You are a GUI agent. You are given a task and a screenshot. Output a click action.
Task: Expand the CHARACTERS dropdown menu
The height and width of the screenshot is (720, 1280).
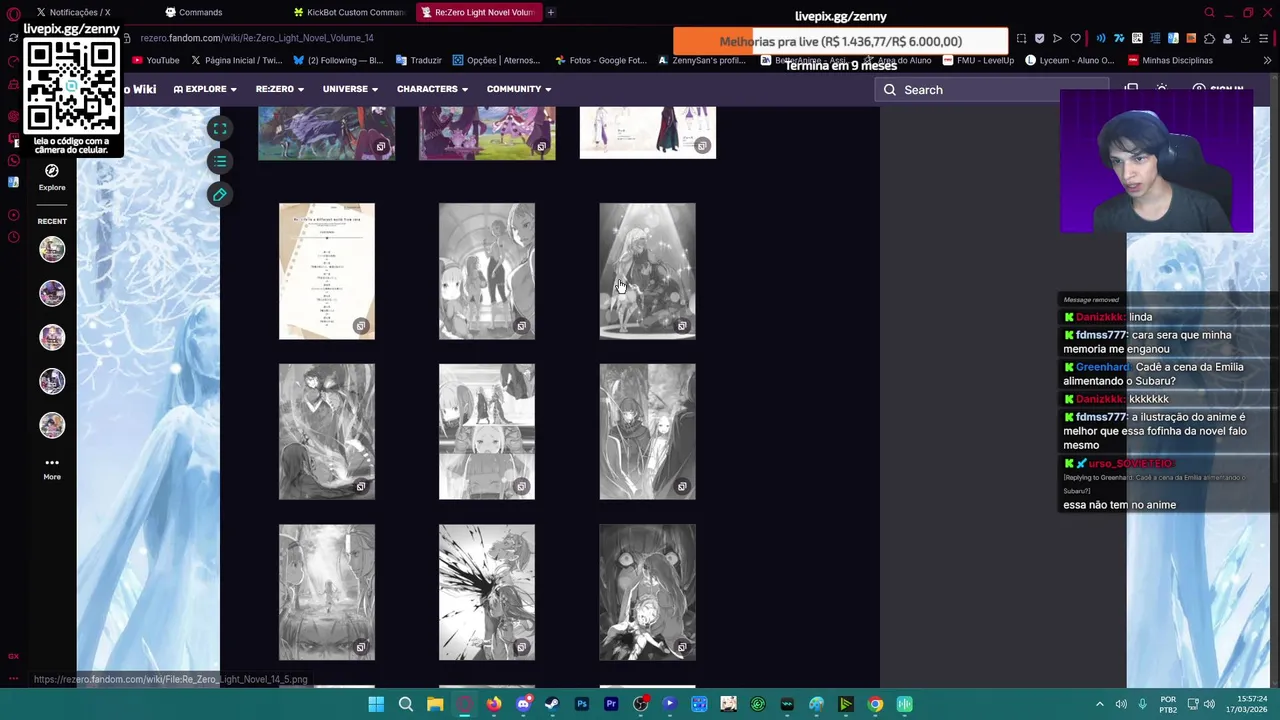pos(432,89)
